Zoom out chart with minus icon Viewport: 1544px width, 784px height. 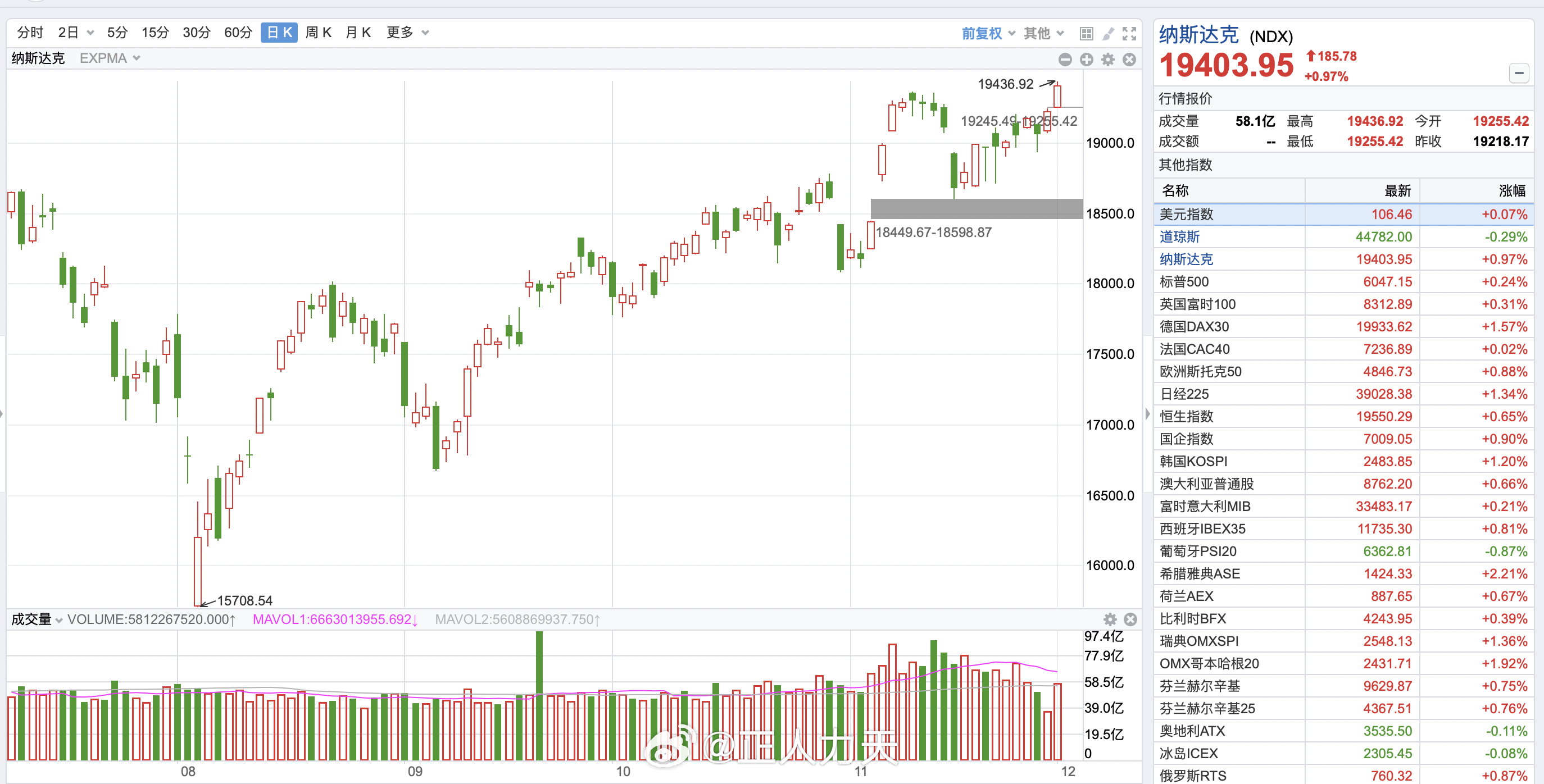point(1065,60)
